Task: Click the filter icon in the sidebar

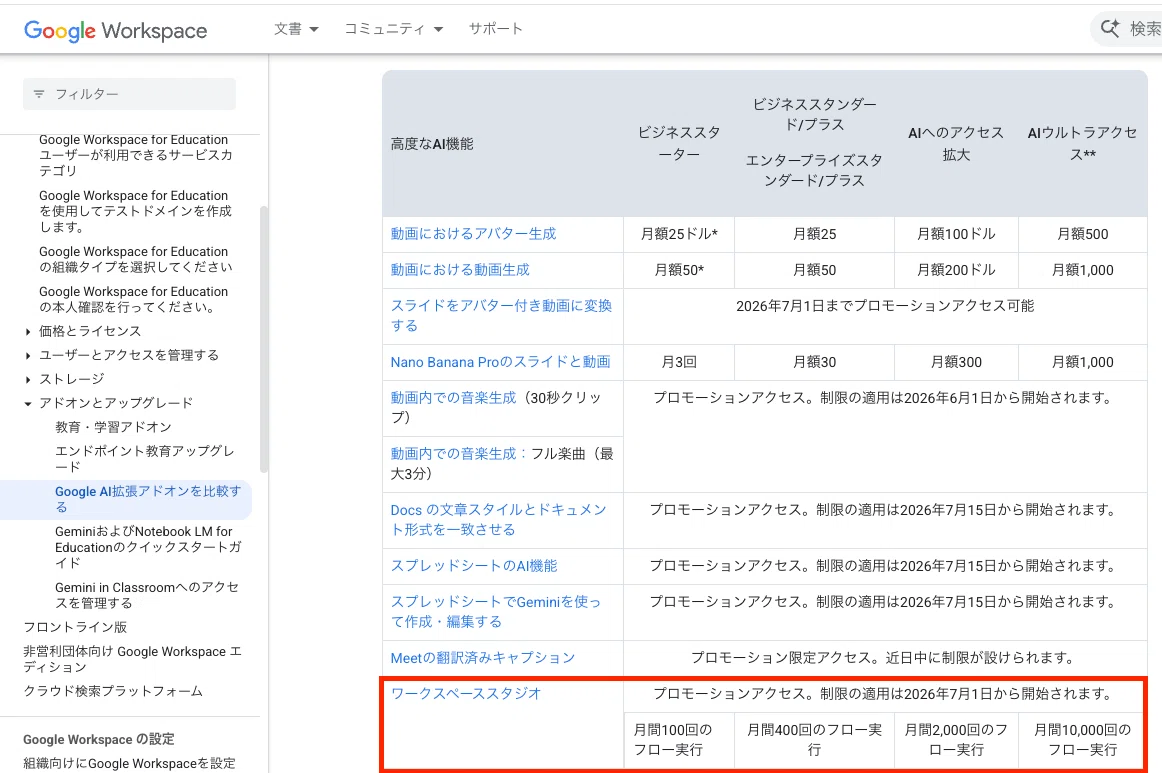Action: point(39,94)
